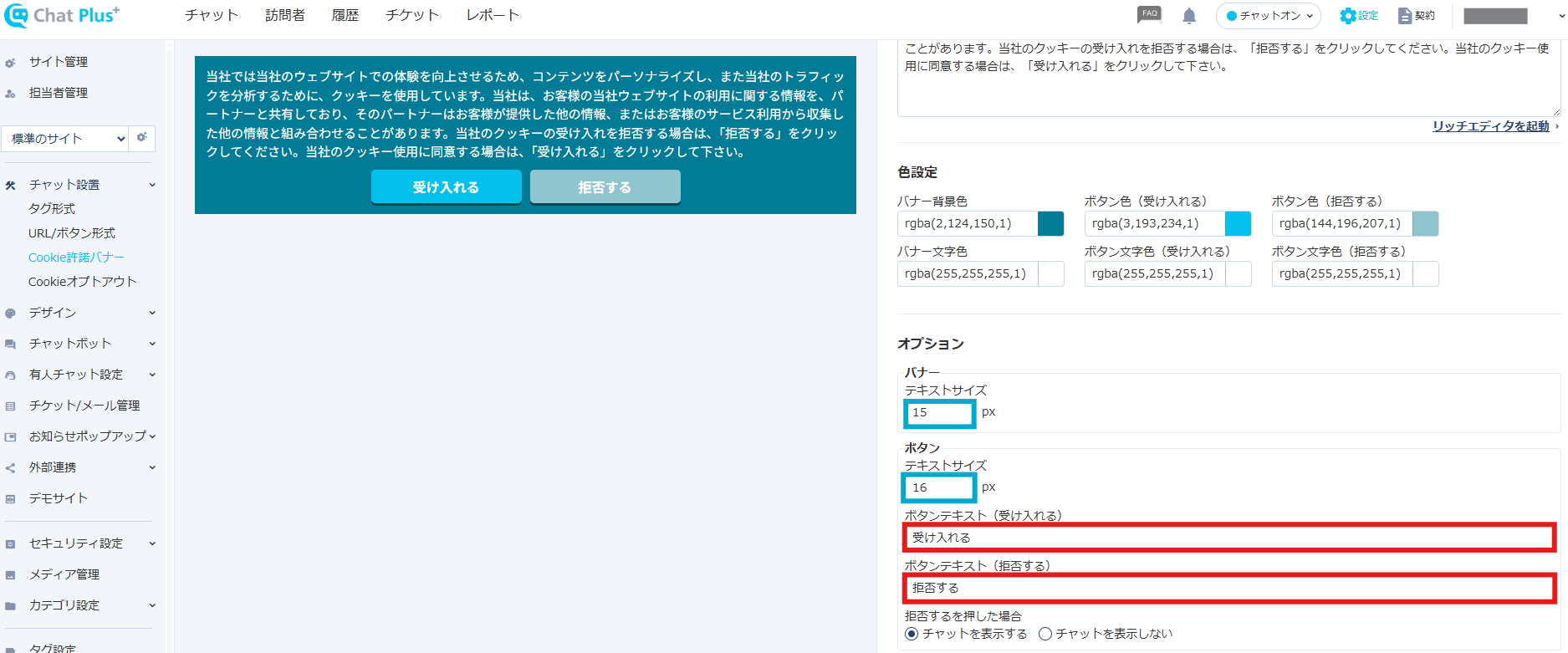1568x653 pixels.
Task: Click リッチエディタを起動 link
Action: tap(1490, 125)
